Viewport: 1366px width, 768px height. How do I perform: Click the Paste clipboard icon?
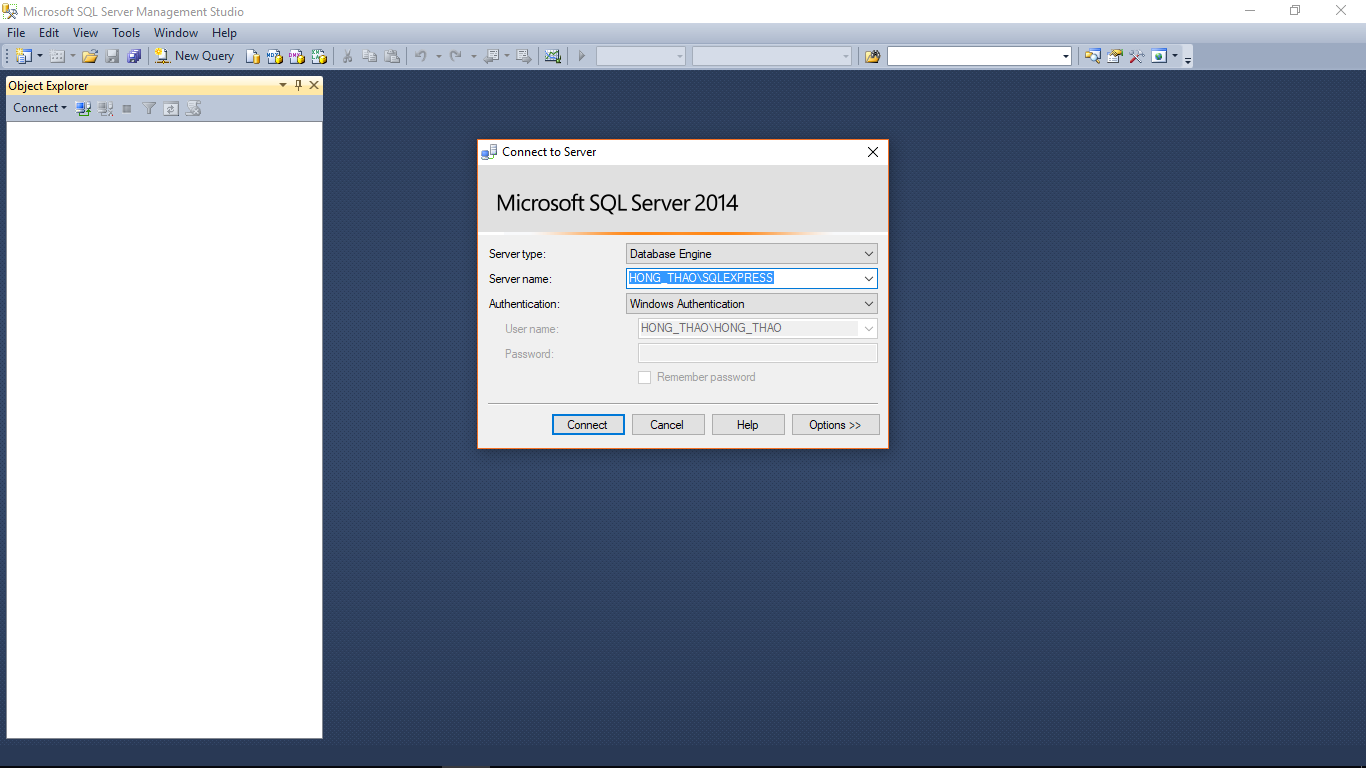coord(392,56)
